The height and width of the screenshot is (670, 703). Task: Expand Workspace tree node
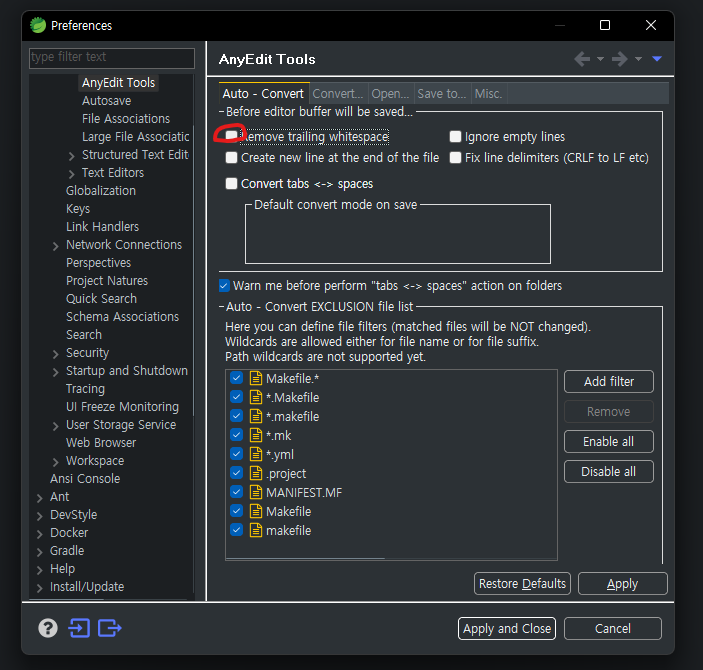coord(55,461)
